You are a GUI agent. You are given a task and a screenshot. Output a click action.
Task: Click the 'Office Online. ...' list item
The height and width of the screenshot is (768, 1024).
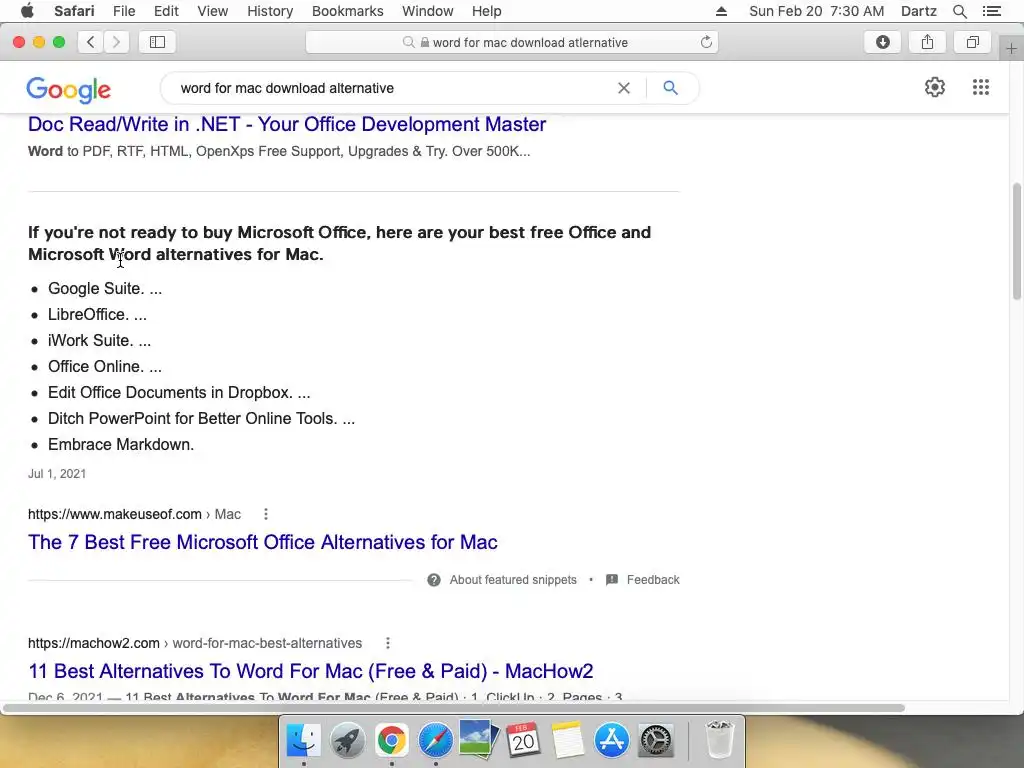(x=104, y=367)
